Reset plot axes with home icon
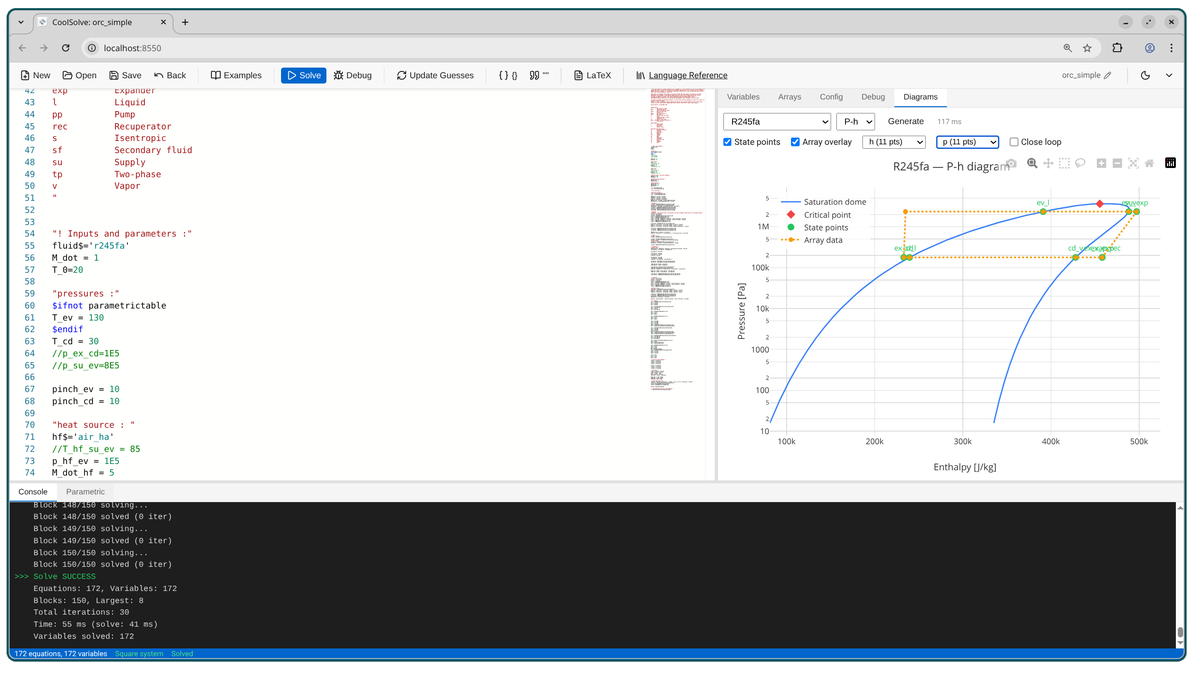This screenshot has height=674, width=1200. 1149,163
